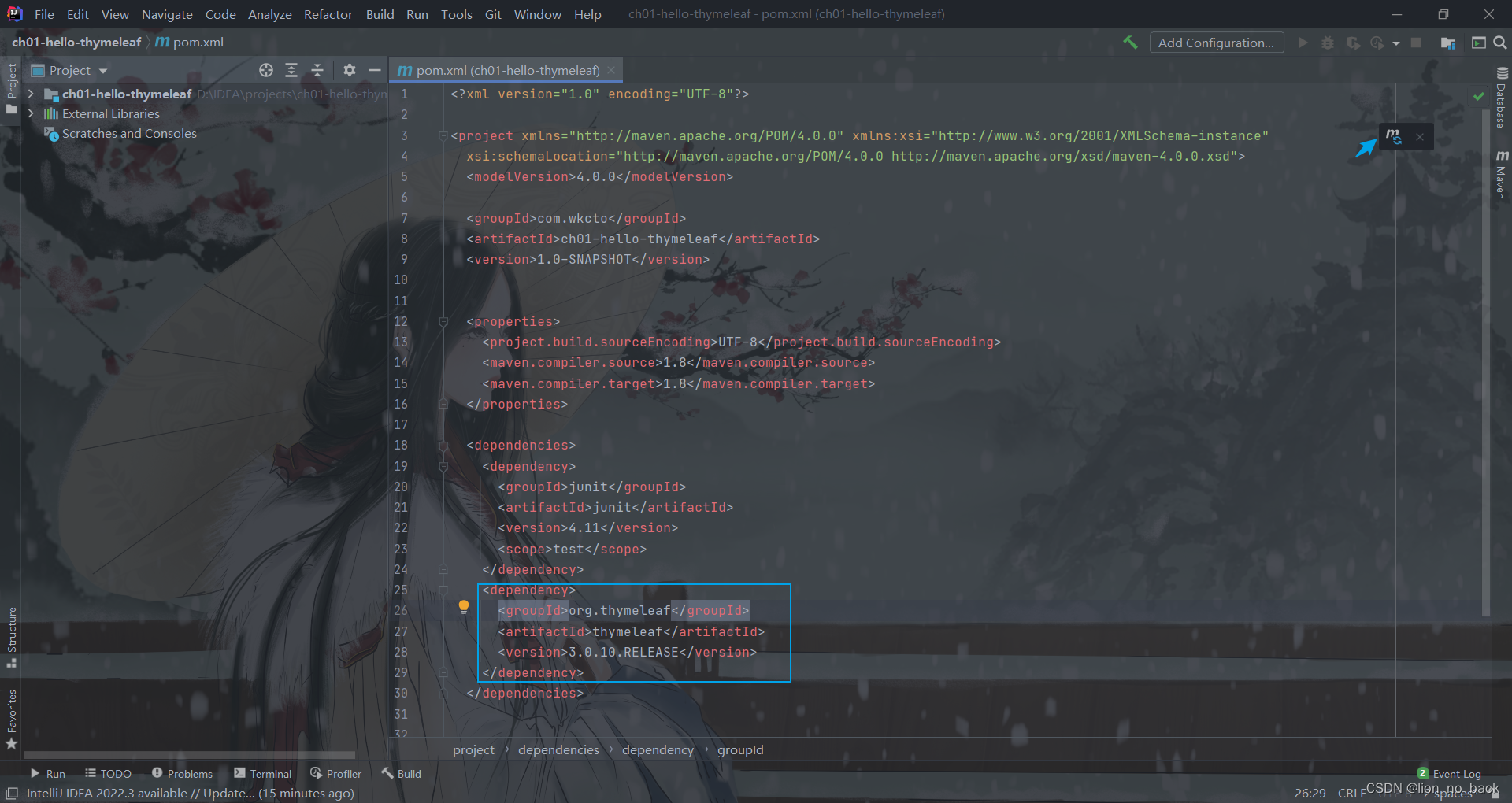Toggle tool window bars status icon
Viewport: 1512px width, 803px height.
pyautogui.click(x=12, y=793)
